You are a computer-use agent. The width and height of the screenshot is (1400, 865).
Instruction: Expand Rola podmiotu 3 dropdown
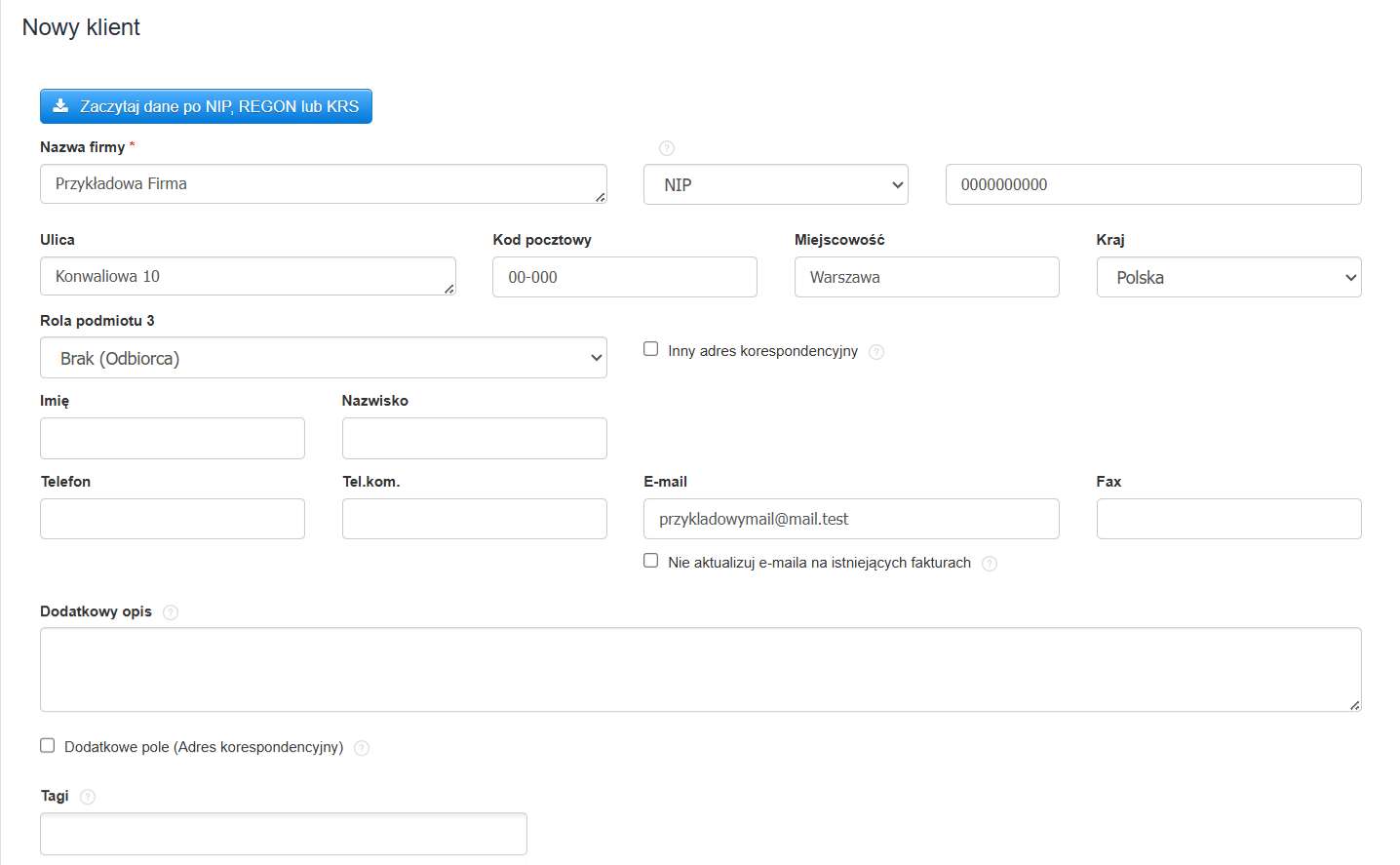pos(324,358)
